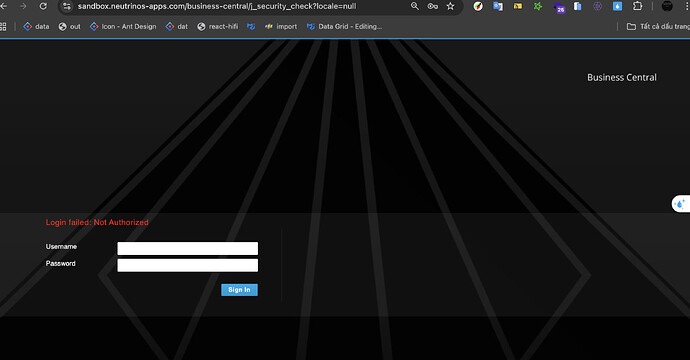The height and width of the screenshot is (360, 690).
Task: Open the Google Translate extension icon
Action: click(498, 6)
